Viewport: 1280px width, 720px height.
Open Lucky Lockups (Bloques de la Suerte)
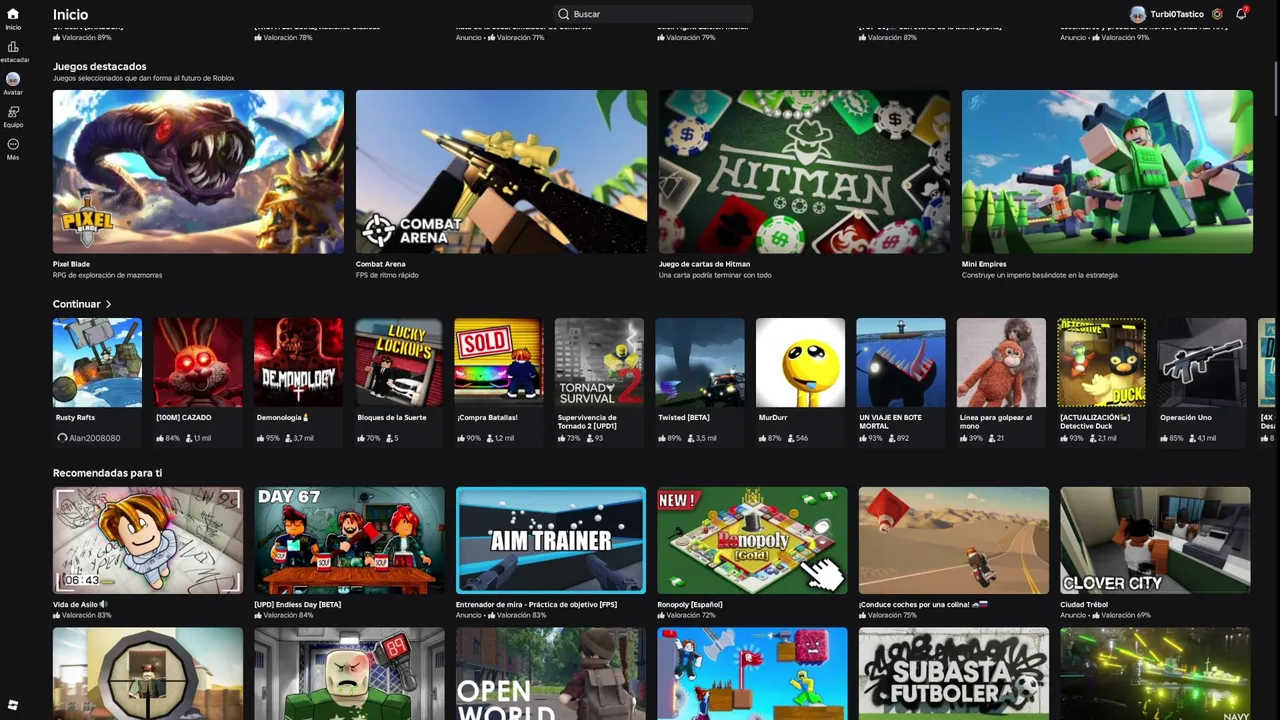pos(398,362)
